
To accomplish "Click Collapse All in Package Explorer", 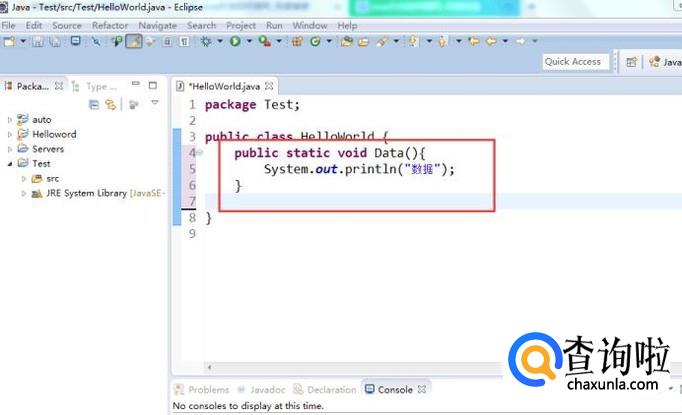I will coord(95,104).
